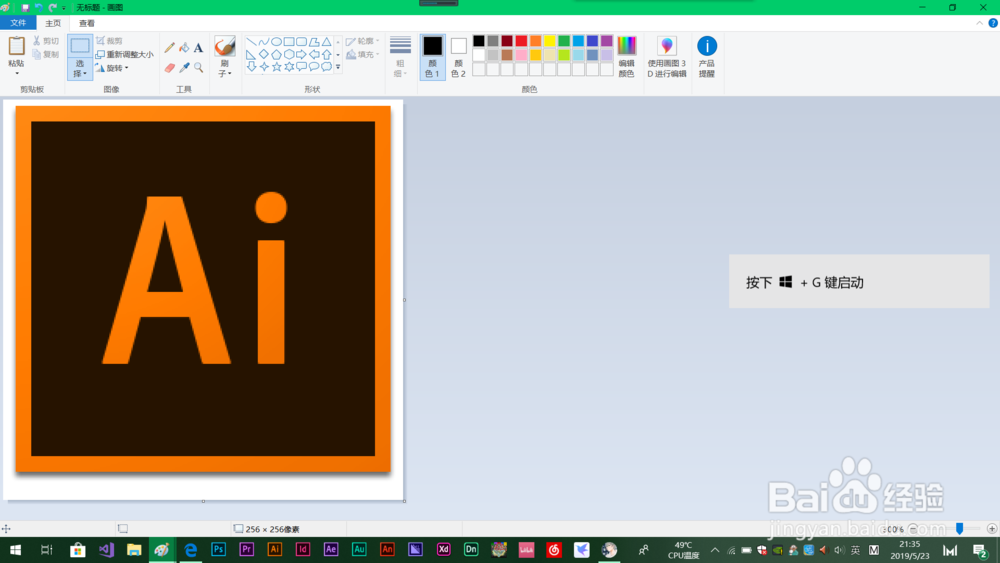Click the Cut (剪切) command
Screen dimensions: 1000x563
46,41
